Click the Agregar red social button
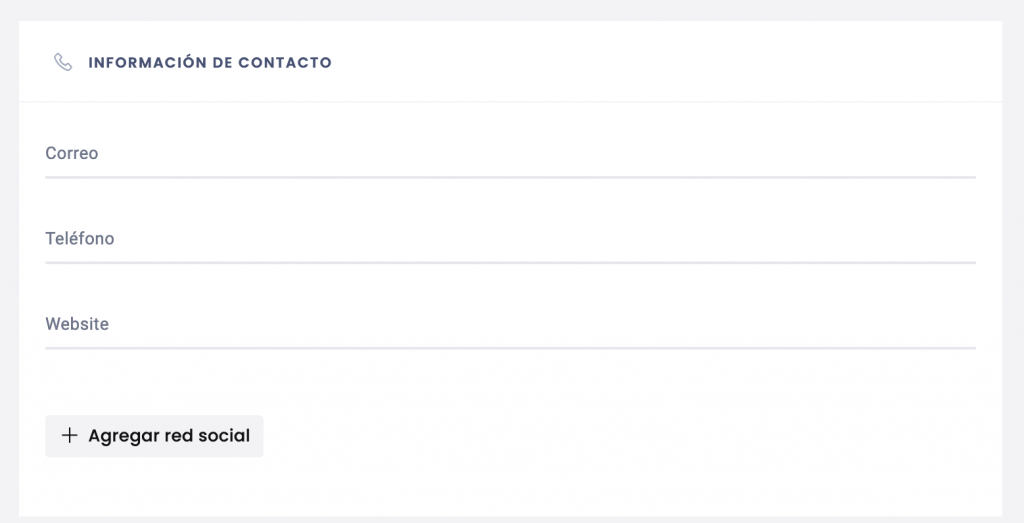This screenshot has width=1024, height=523. click(x=154, y=436)
